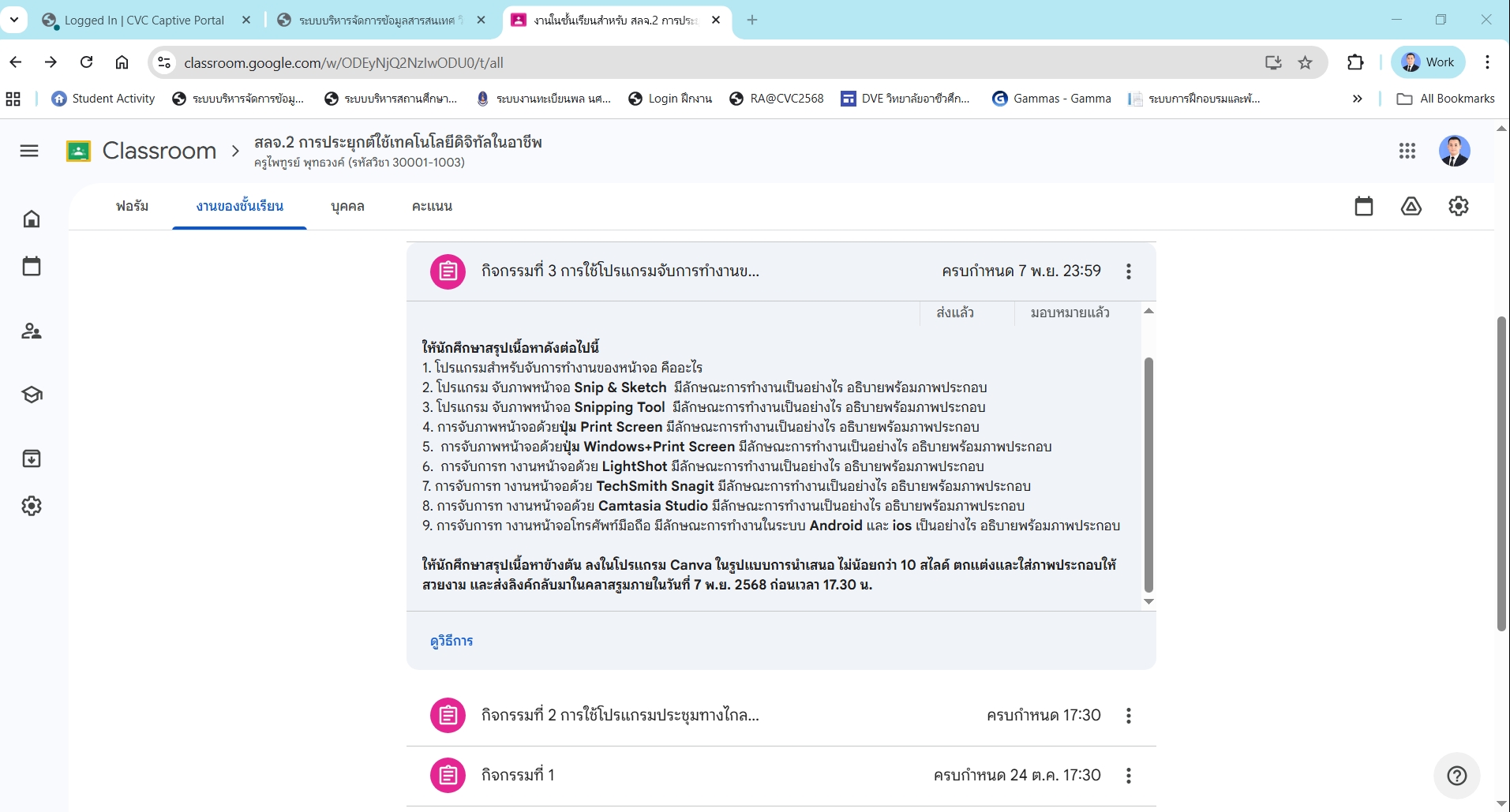This screenshot has height=812, width=1510.
Task: Open more options for กิจกรรมที่ 2
Action: point(1128,716)
